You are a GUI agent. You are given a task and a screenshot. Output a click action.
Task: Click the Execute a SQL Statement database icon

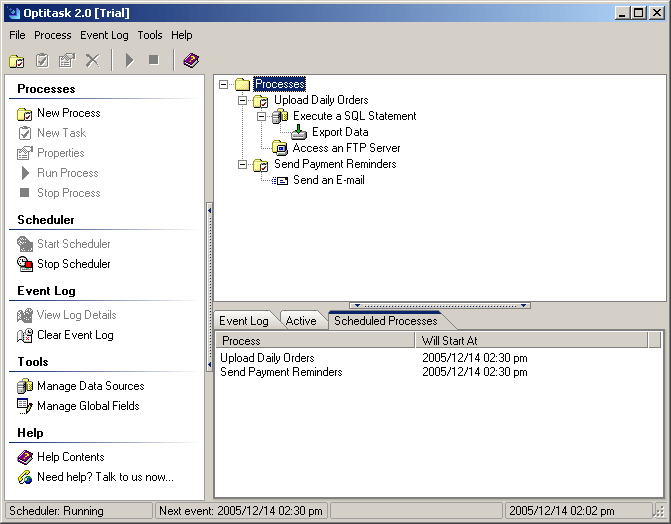coord(280,116)
